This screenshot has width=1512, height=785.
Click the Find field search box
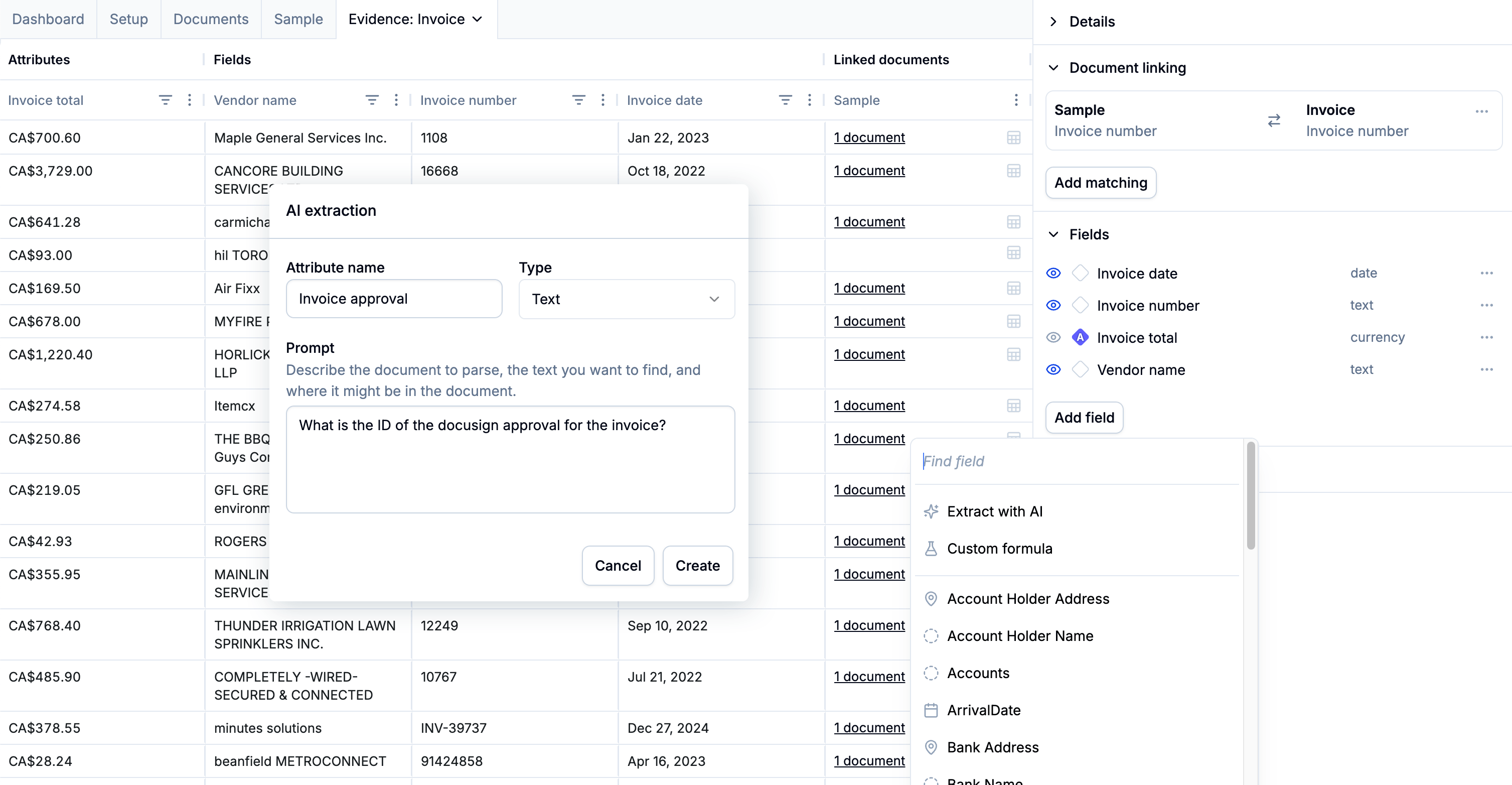pyautogui.click(x=1078, y=461)
